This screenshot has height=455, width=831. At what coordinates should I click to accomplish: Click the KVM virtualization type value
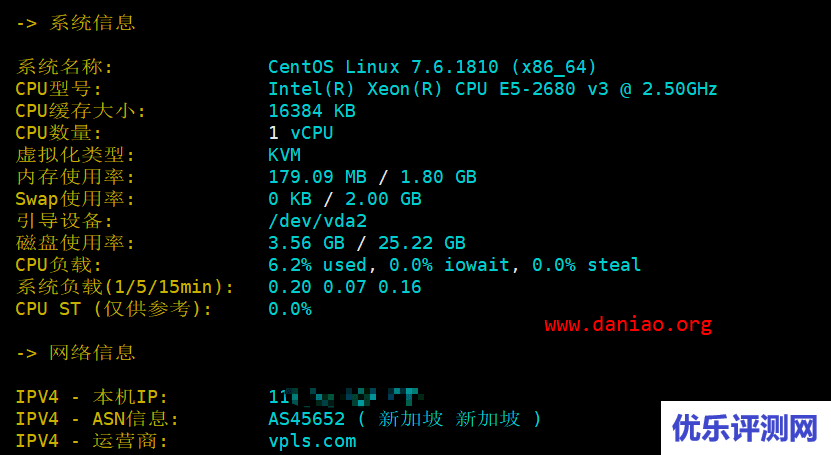click(x=284, y=155)
